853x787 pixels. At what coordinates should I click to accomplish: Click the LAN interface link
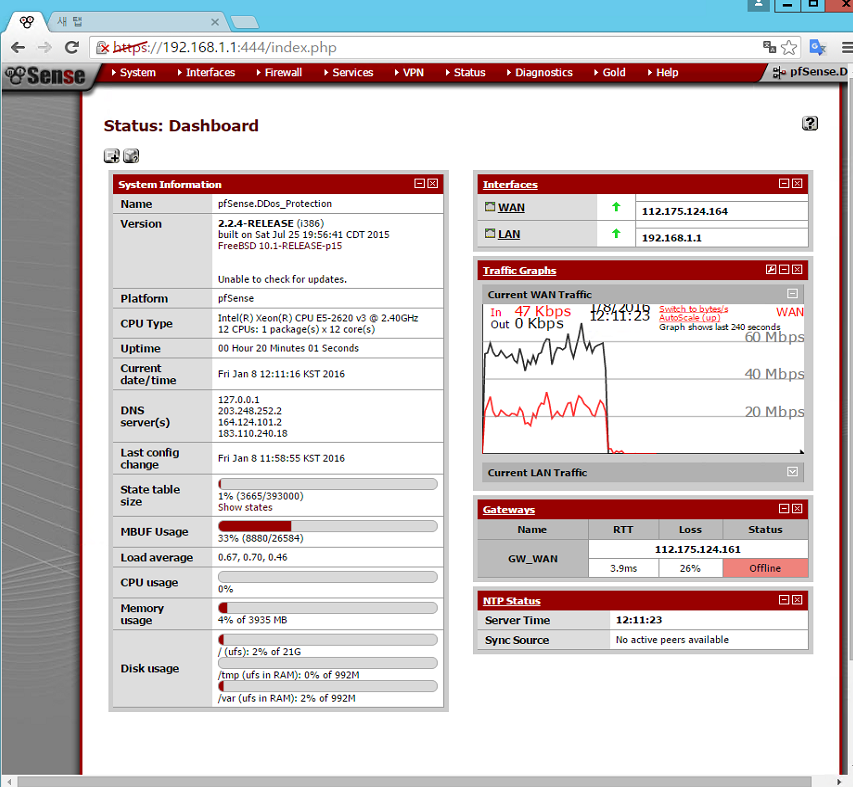pyautogui.click(x=509, y=234)
